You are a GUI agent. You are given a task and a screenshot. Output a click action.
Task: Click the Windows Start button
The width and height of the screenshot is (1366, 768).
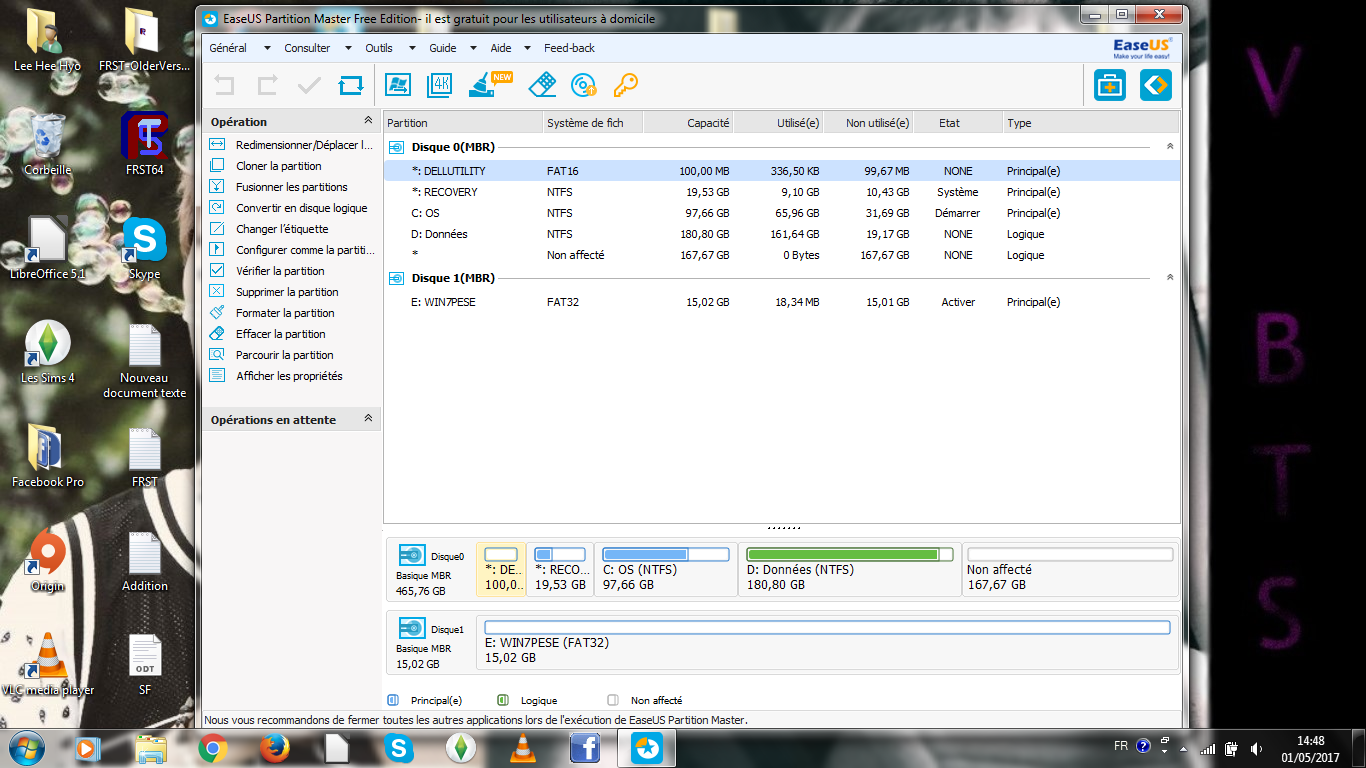point(26,747)
